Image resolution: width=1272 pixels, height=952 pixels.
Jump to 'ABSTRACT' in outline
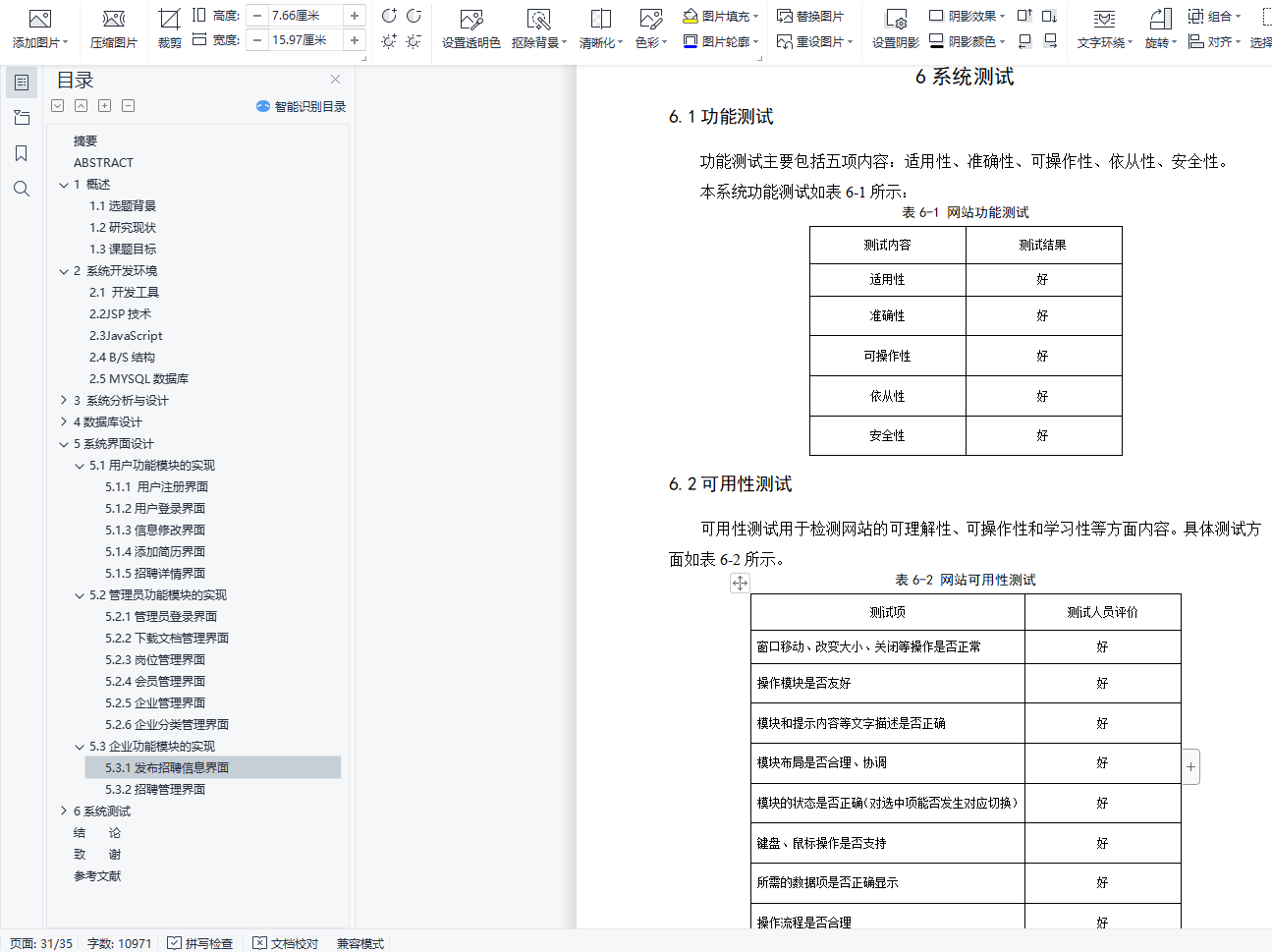click(x=103, y=163)
